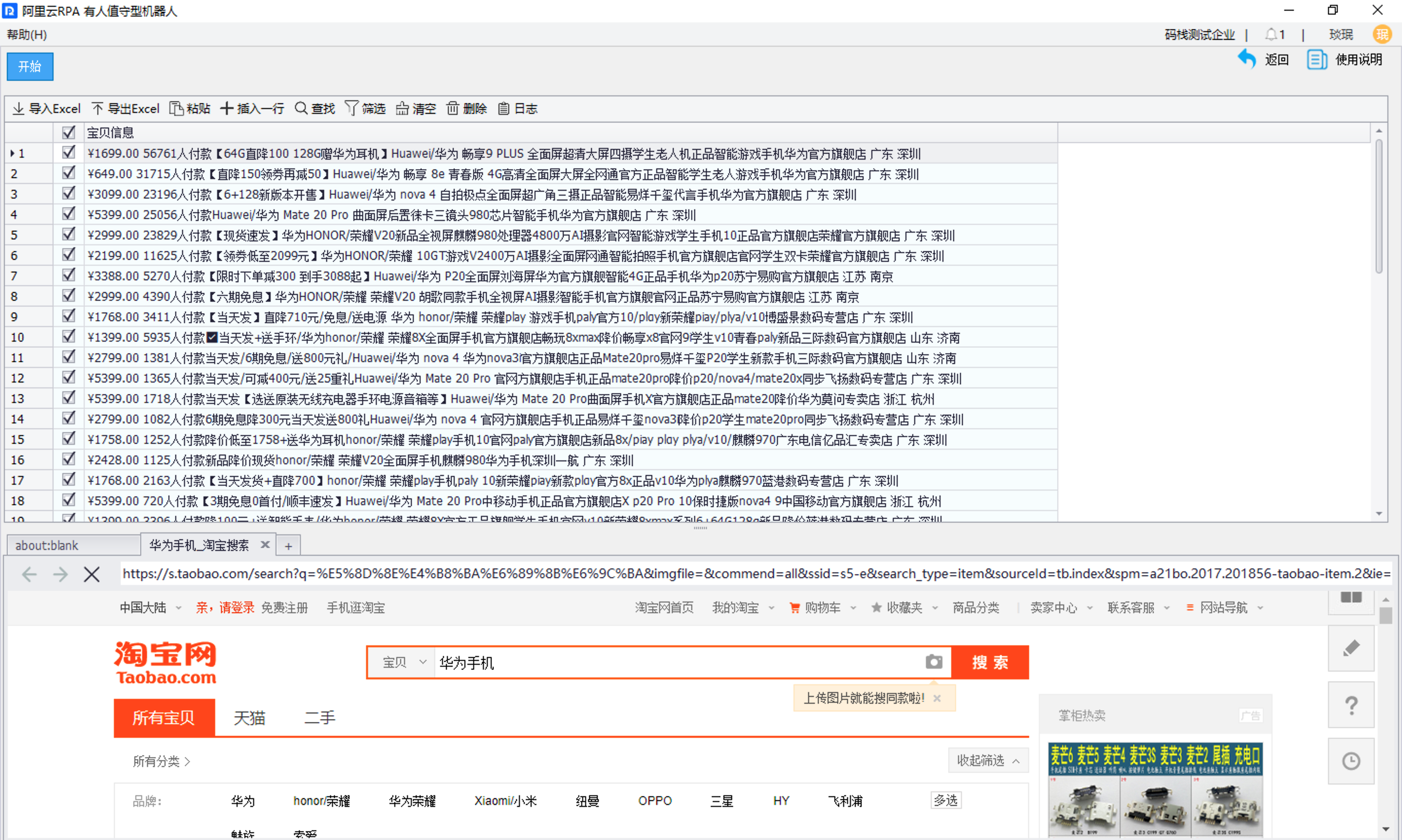Toggle row 8 checkbox

coord(69,295)
